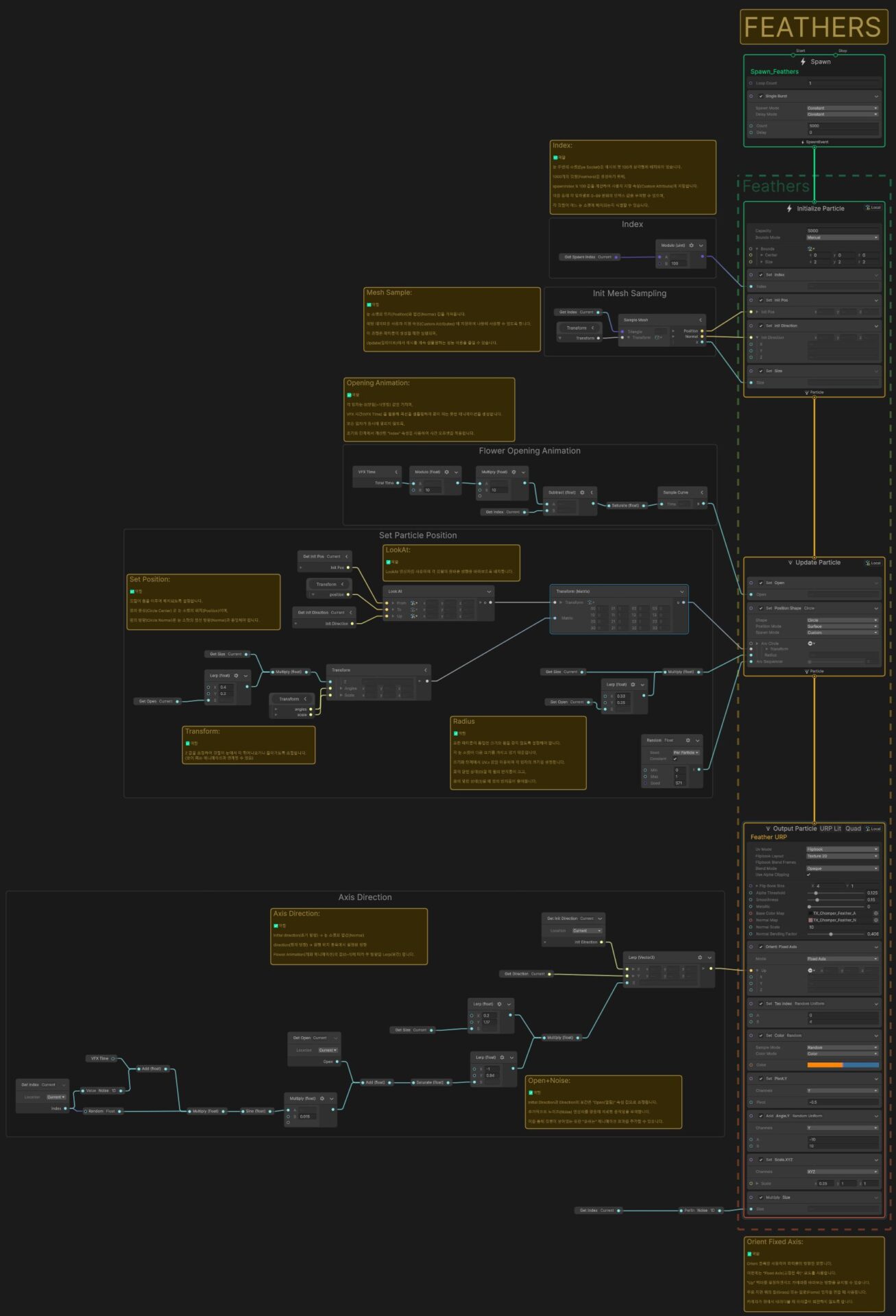This screenshot has height=1316, width=896.
Task: Toggle the Use Alpha Clipping checkbox
Action: (x=809, y=875)
